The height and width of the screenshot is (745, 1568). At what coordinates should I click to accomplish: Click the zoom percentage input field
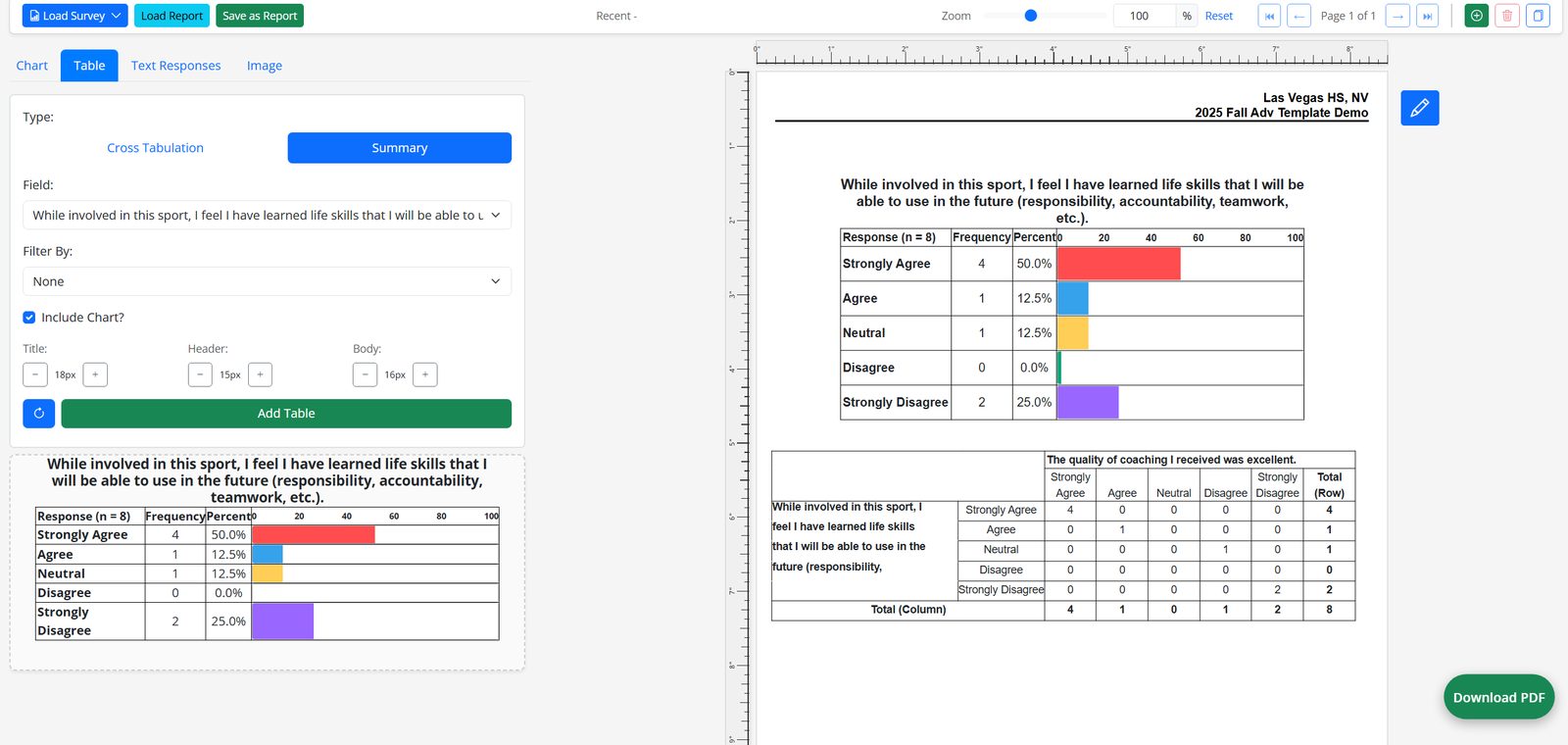1145,16
